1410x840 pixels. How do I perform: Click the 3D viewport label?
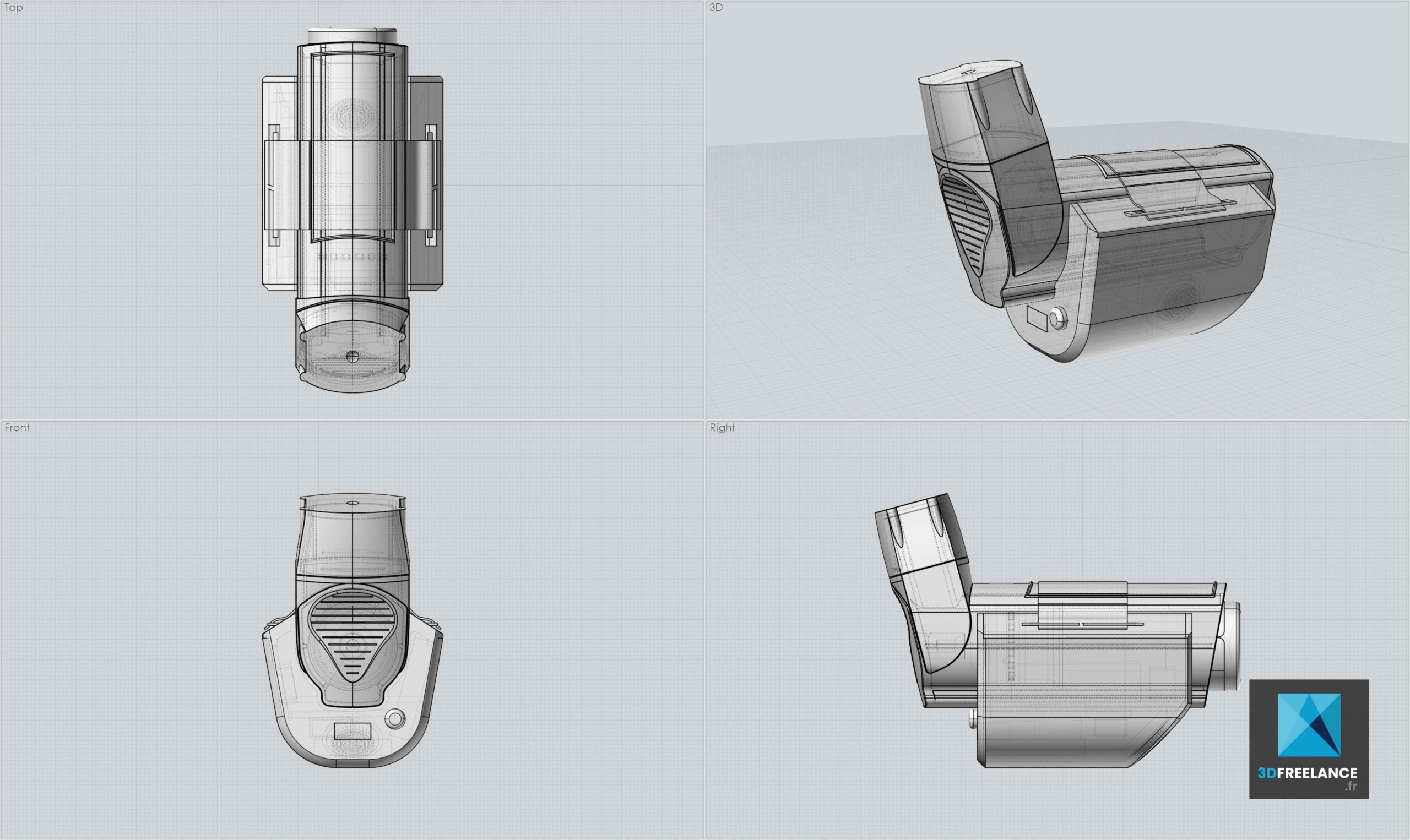(x=716, y=7)
